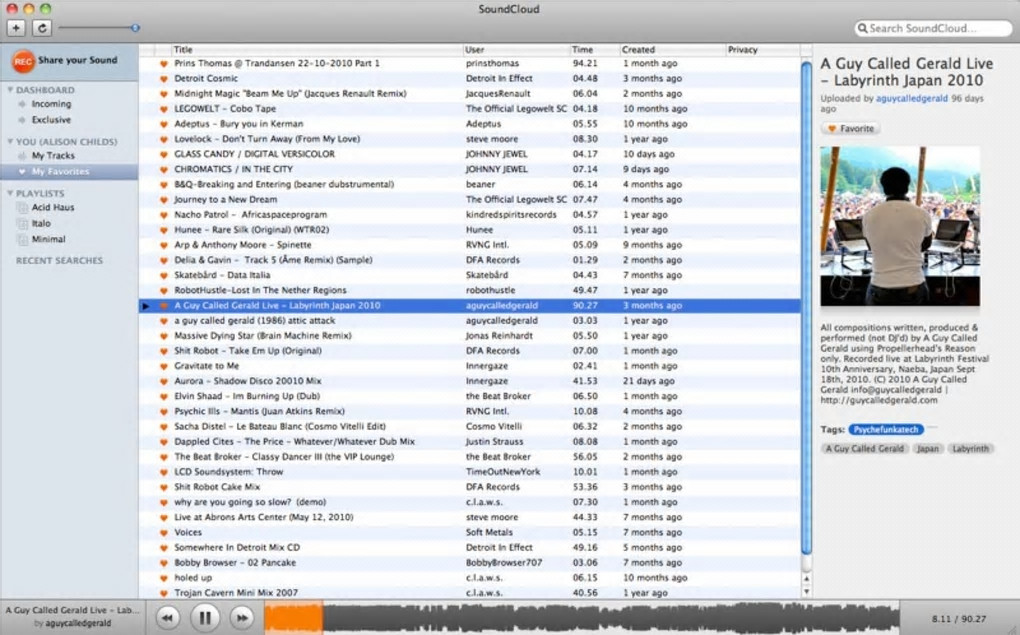This screenshot has height=635, width=1020.
Task: Click the scroll down arrow in track list
Action: (807, 592)
